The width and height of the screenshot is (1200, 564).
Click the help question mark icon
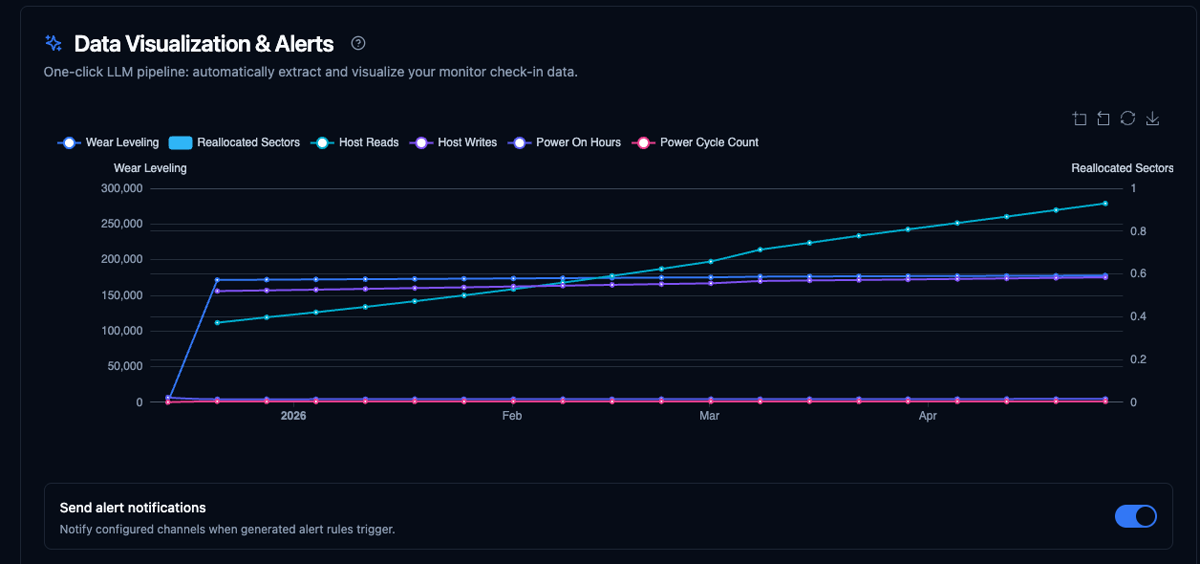(358, 43)
